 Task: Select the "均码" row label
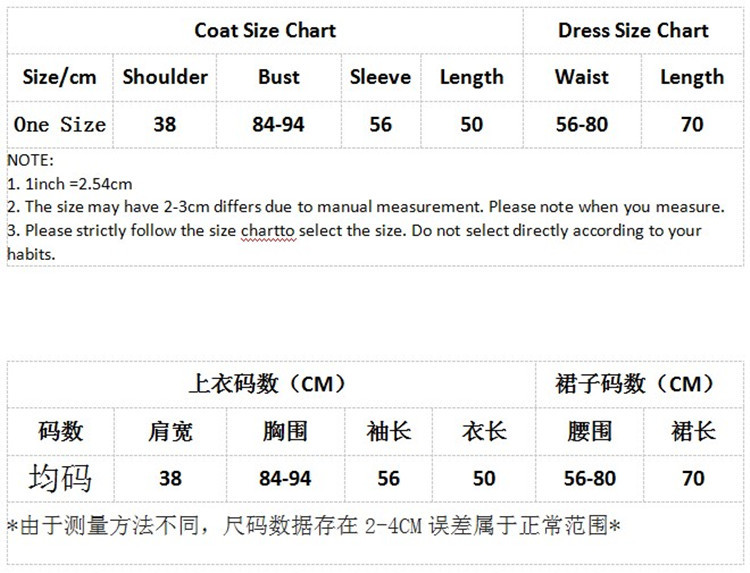[60, 478]
